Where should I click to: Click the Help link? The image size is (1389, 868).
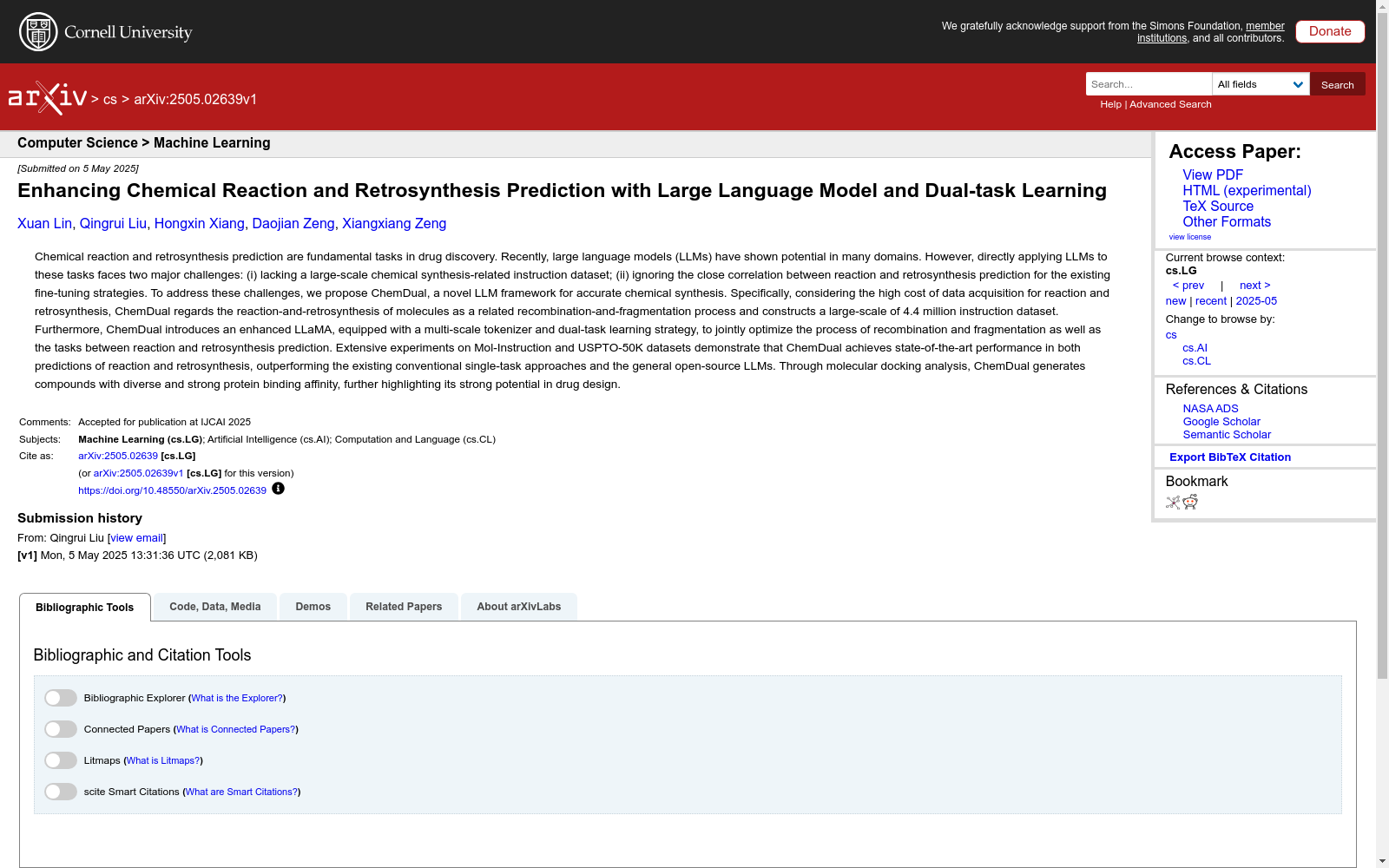tap(1110, 104)
